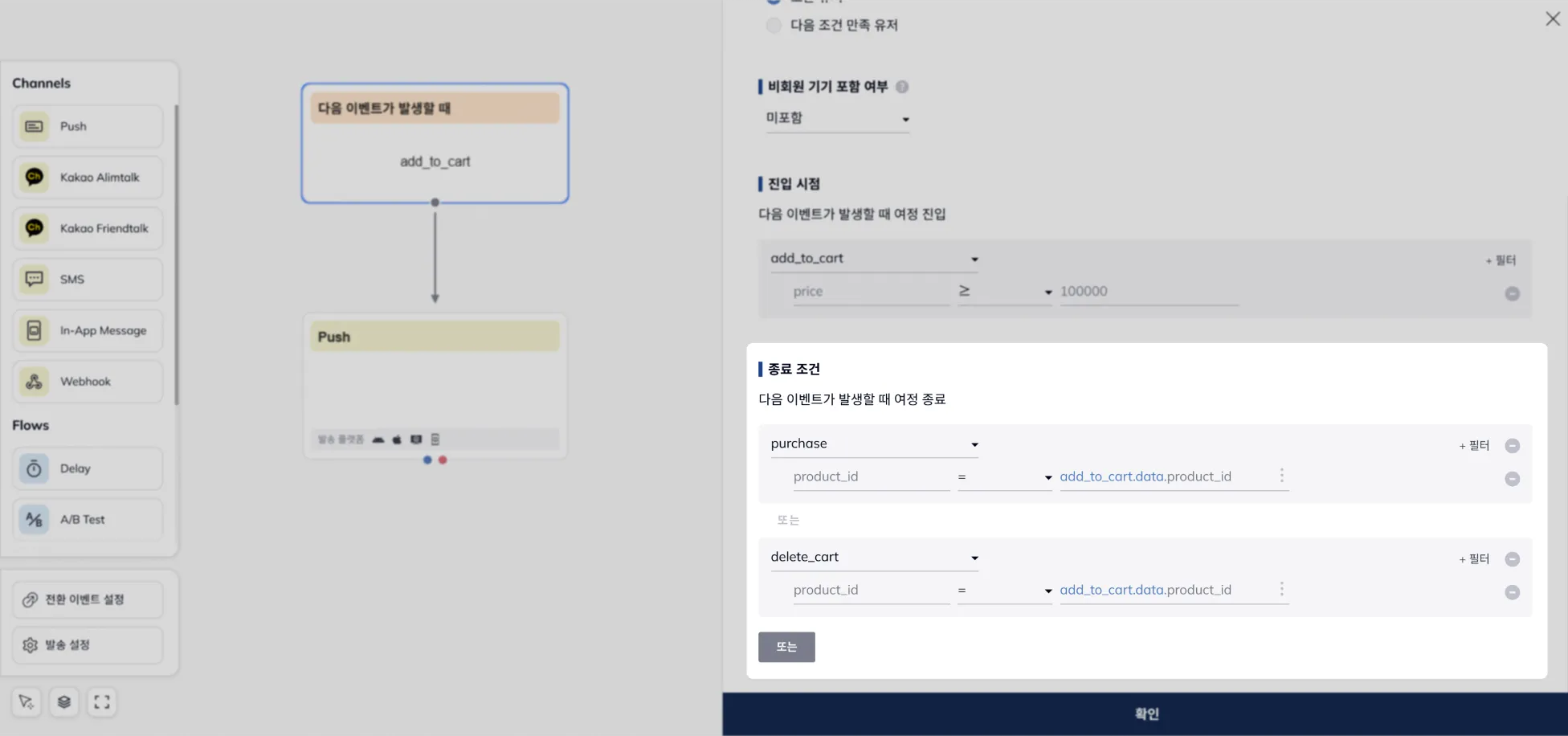Click the Delay timer icon
Viewport: 1568px width, 736px height.
(34, 468)
